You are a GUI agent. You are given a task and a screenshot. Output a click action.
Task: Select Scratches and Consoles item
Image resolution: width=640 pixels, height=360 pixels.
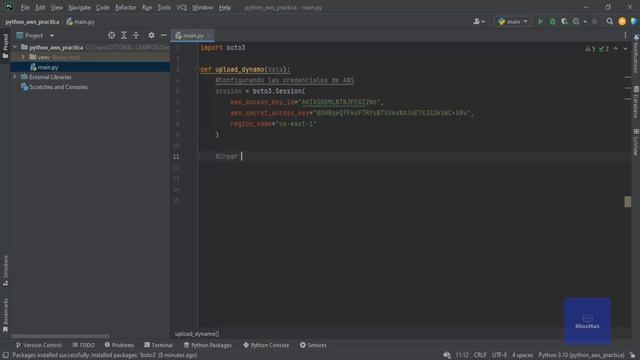point(54,87)
